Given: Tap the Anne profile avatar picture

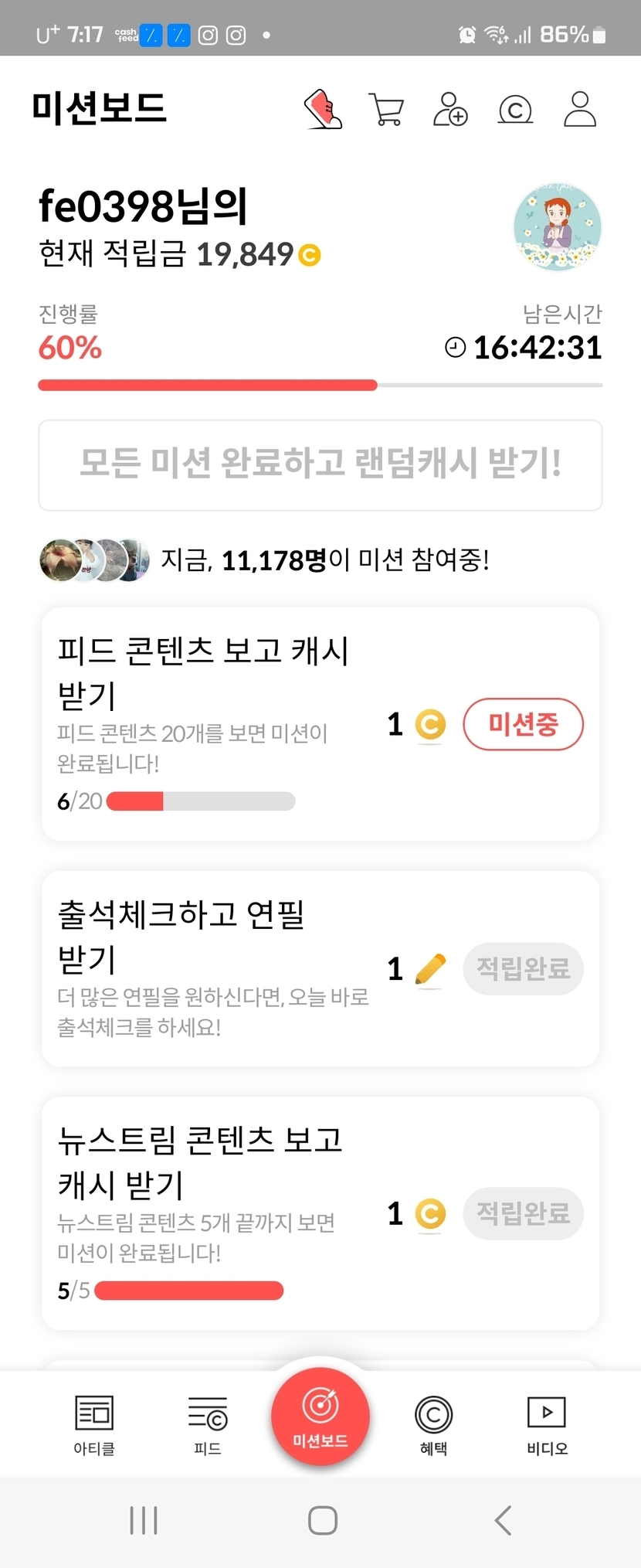Looking at the screenshot, I should [558, 227].
